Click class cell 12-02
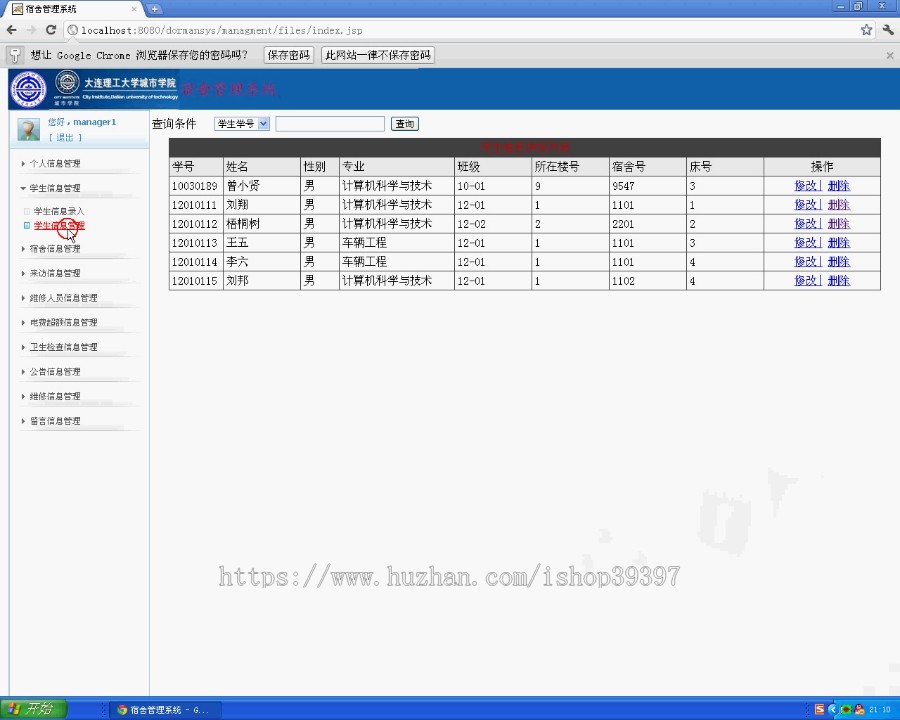This screenshot has width=900, height=720. [492, 224]
